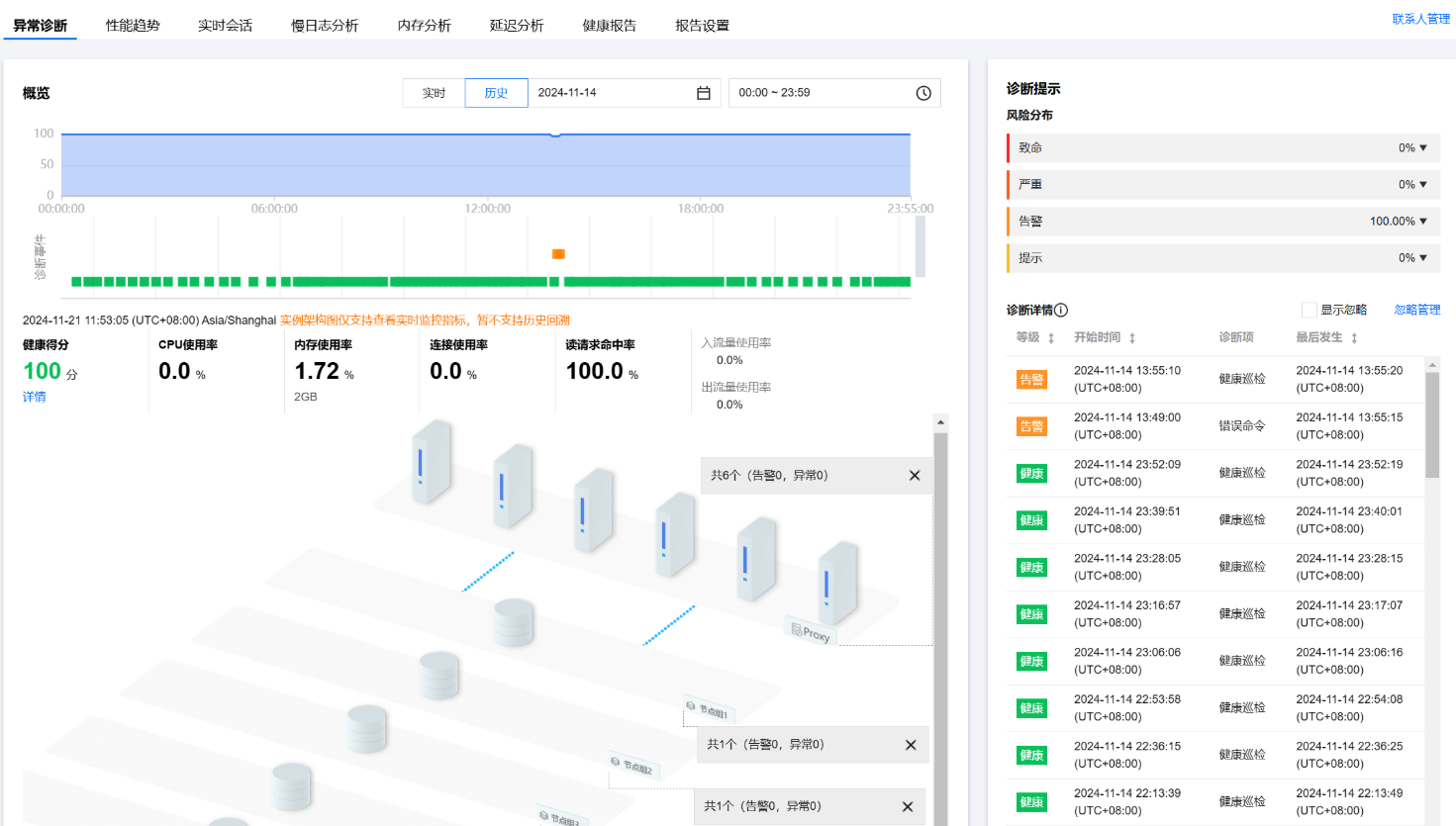
Task: Click the clock icon in time range field
Action: pyautogui.click(x=922, y=93)
